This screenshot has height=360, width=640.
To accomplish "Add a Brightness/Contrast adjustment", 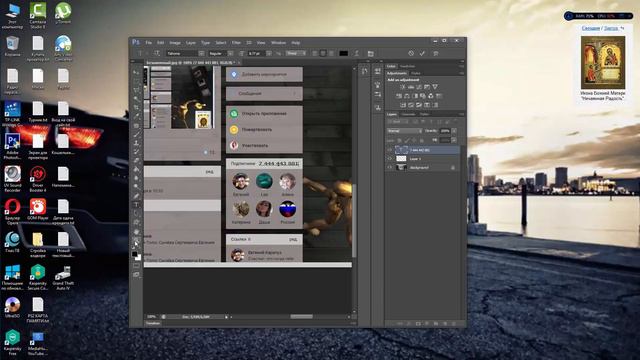I will (x=403, y=87).
